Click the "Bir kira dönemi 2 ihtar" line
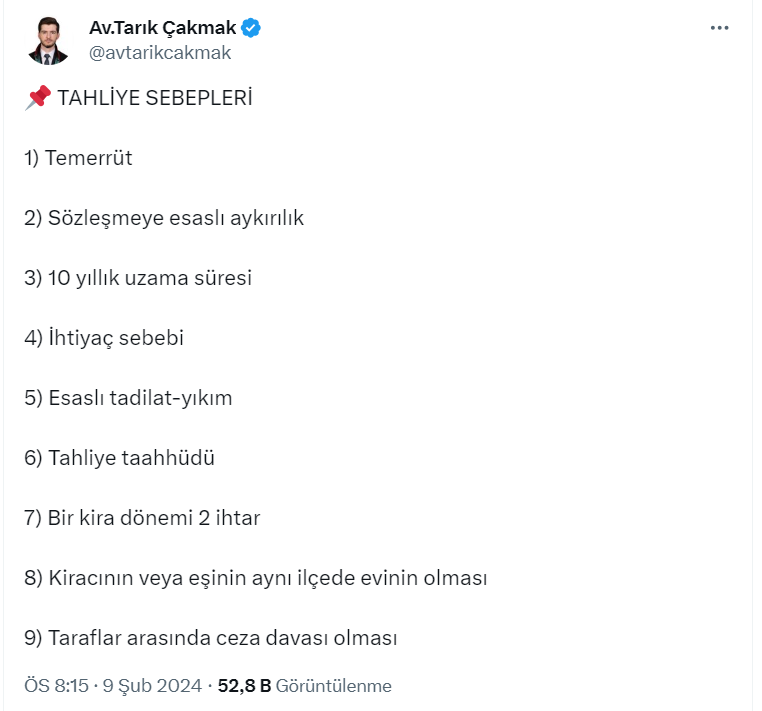The image size is (762, 711). 142,518
